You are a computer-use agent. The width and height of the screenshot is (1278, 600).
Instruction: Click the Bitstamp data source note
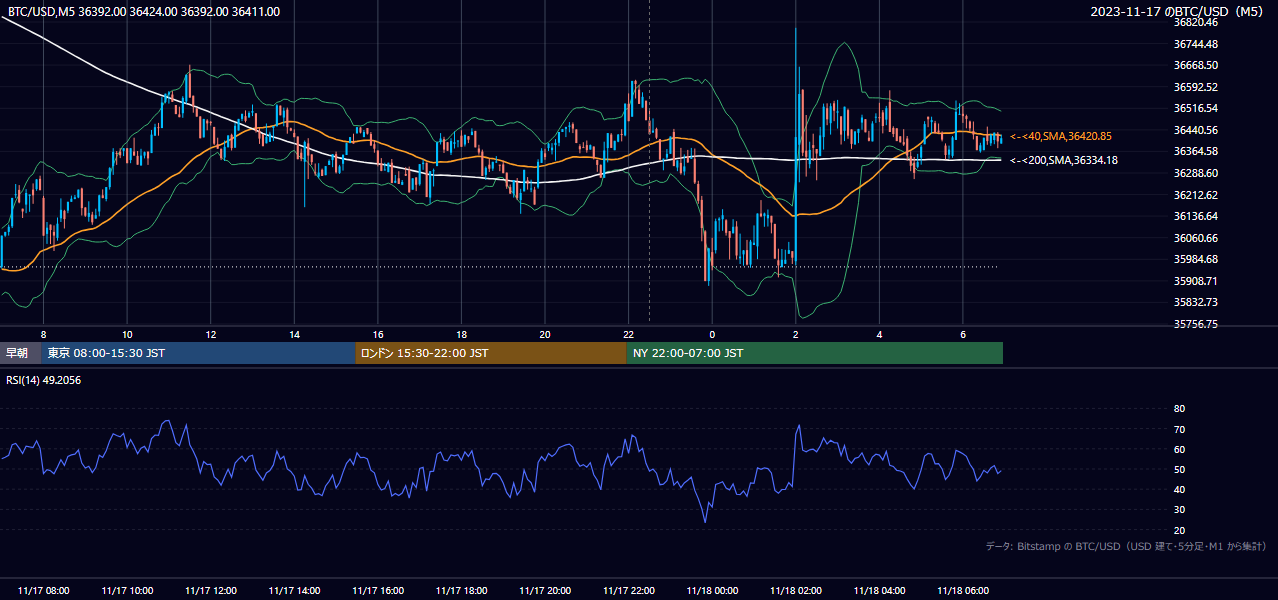click(1126, 546)
